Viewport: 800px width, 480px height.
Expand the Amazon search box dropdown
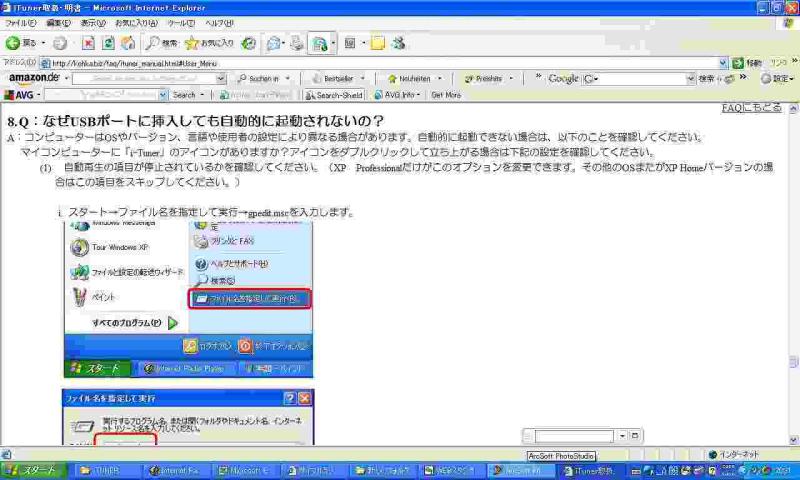(220, 79)
